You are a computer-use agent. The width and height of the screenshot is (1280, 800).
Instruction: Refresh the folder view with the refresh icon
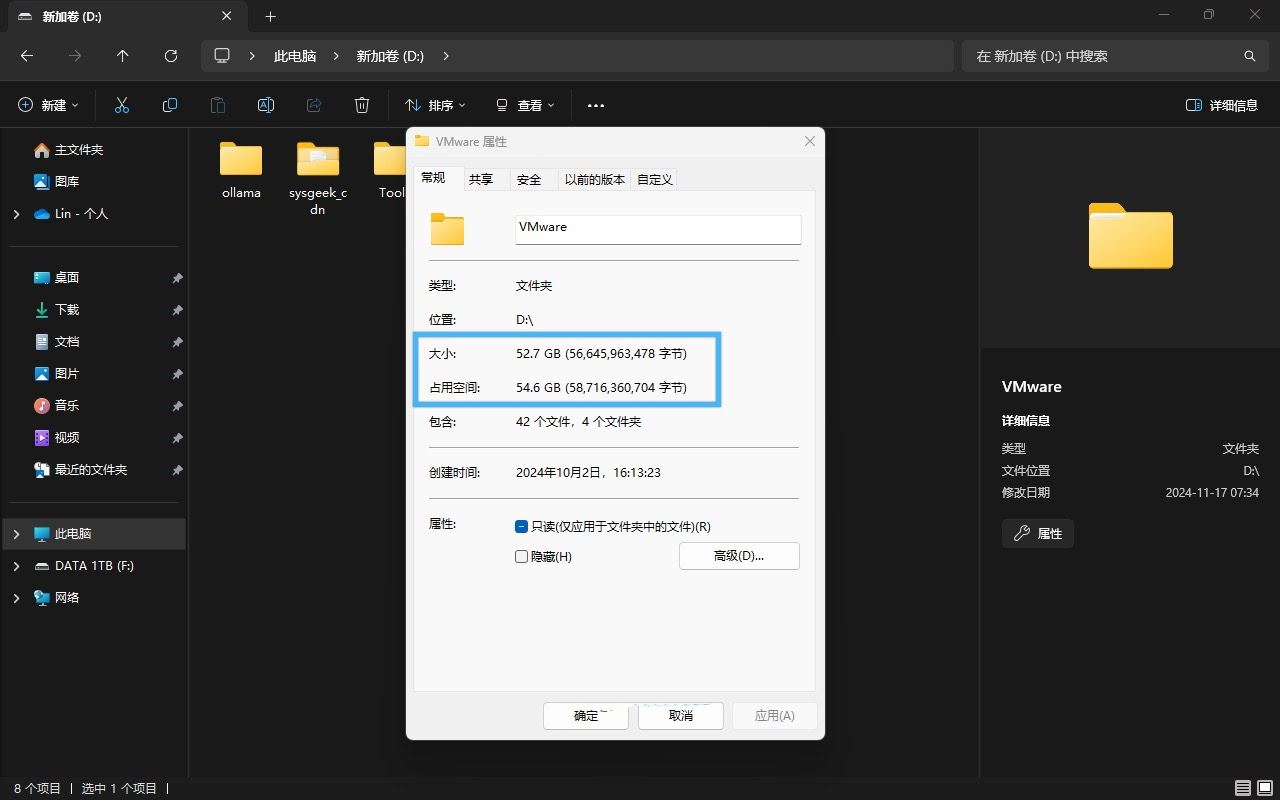point(170,56)
